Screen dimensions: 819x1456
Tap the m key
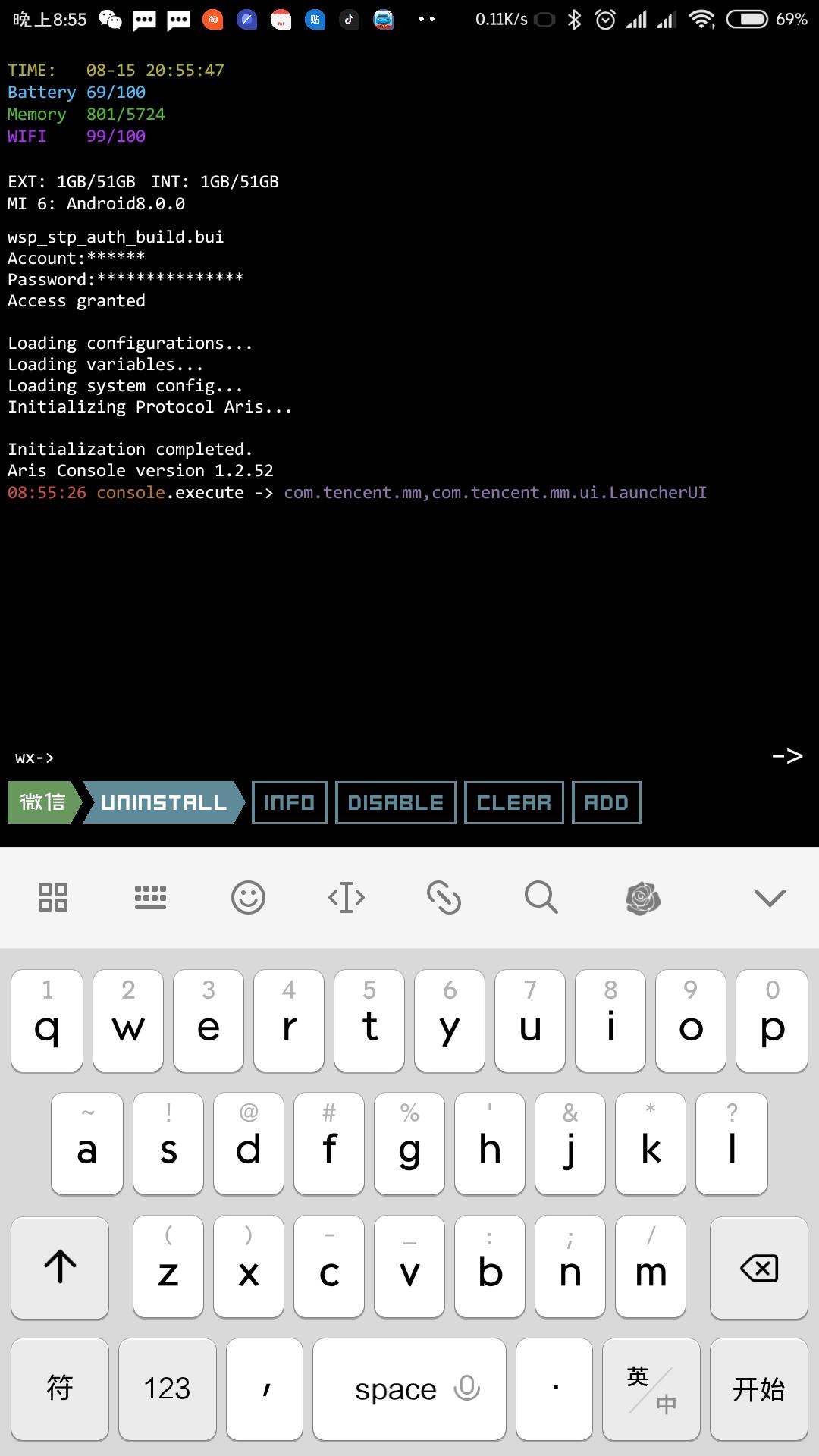[x=651, y=1266]
